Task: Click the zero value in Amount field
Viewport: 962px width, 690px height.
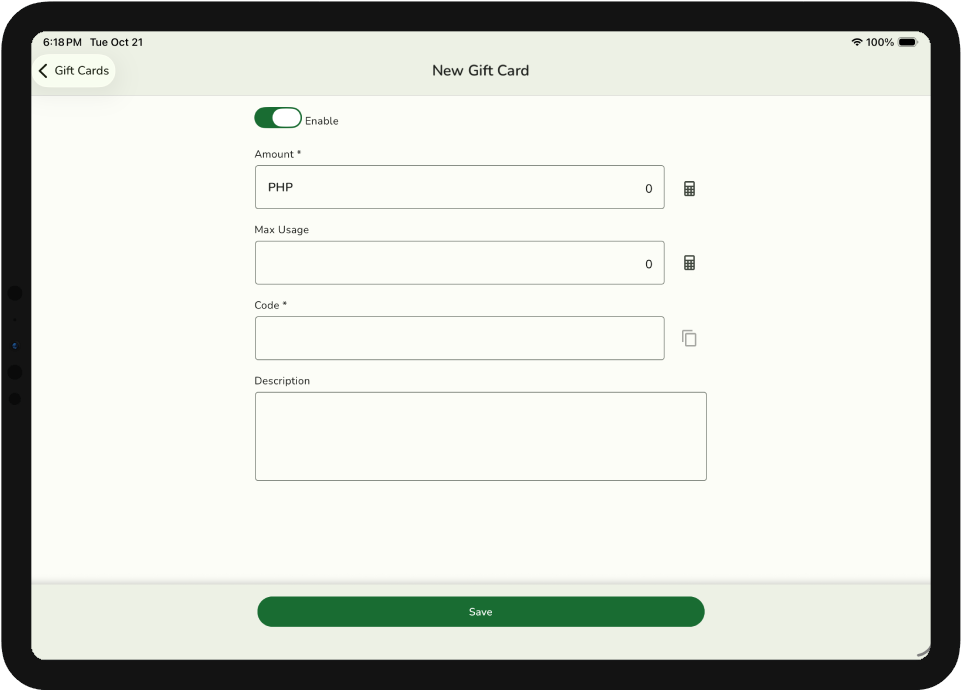Action: pyautogui.click(x=648, y=189)
